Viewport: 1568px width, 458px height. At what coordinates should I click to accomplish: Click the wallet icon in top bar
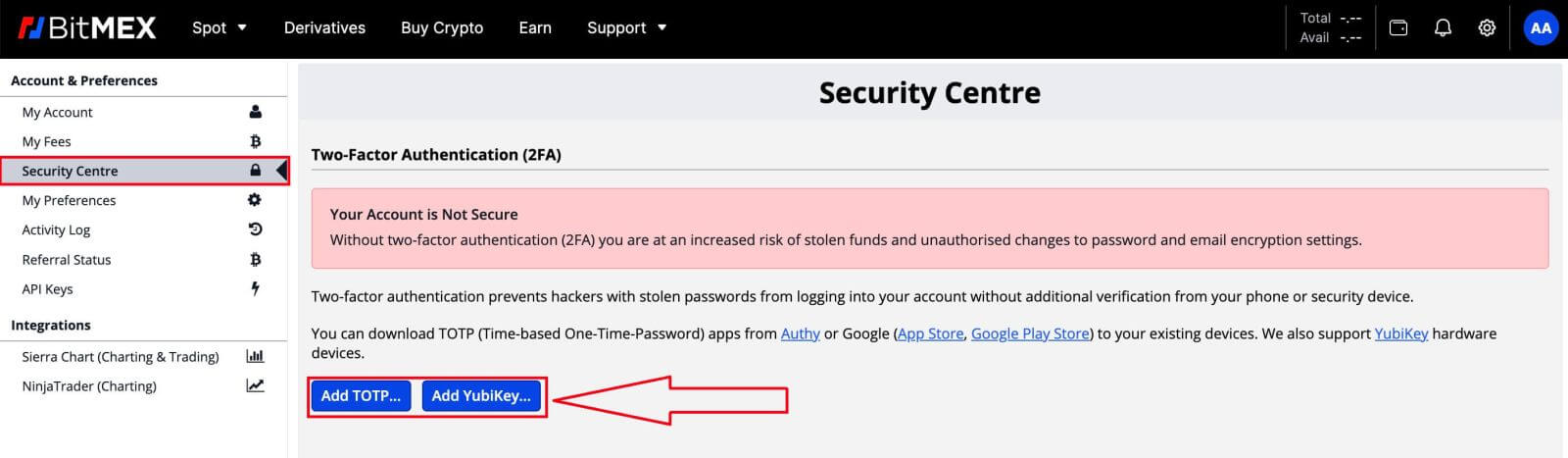click(x=1398, y=28)
